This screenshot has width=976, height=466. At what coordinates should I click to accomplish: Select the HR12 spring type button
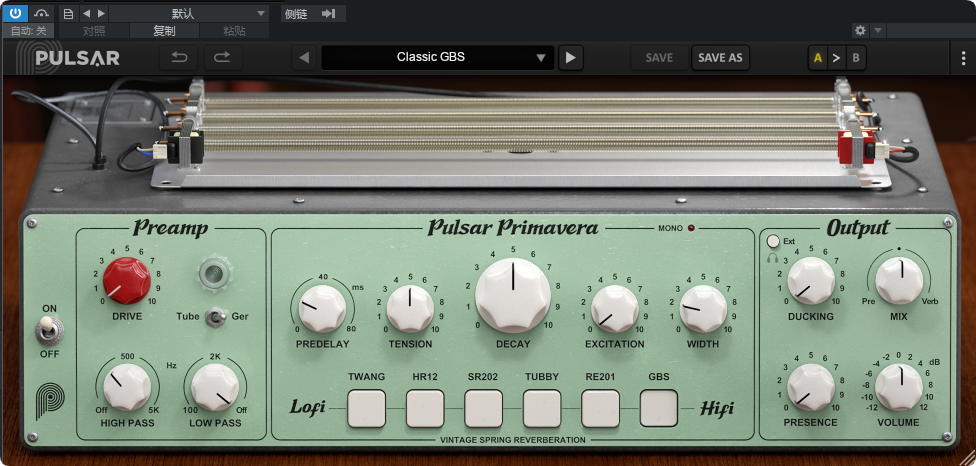click(x=425, y=408)
